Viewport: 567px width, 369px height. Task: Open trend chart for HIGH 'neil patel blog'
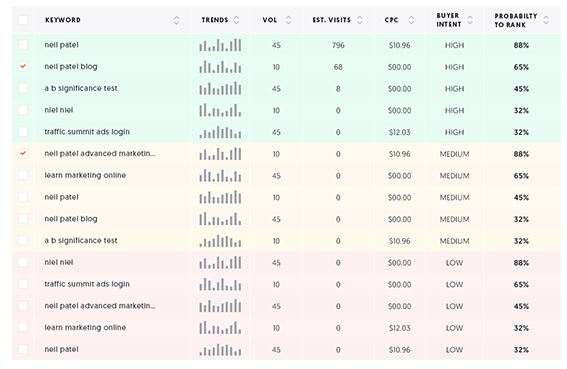(x=220, y=67)
